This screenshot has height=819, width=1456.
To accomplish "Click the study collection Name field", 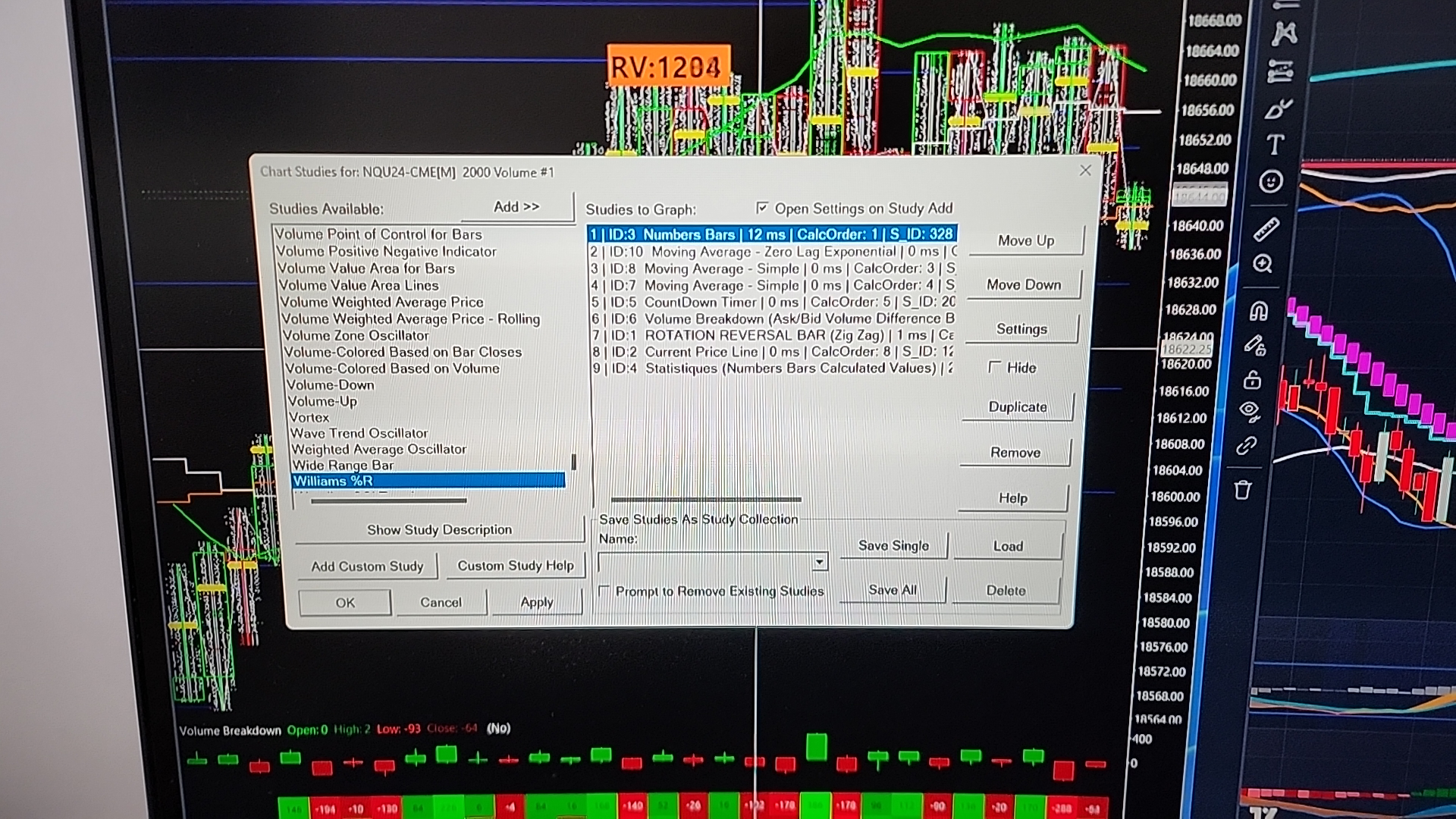I will [705, 563].
